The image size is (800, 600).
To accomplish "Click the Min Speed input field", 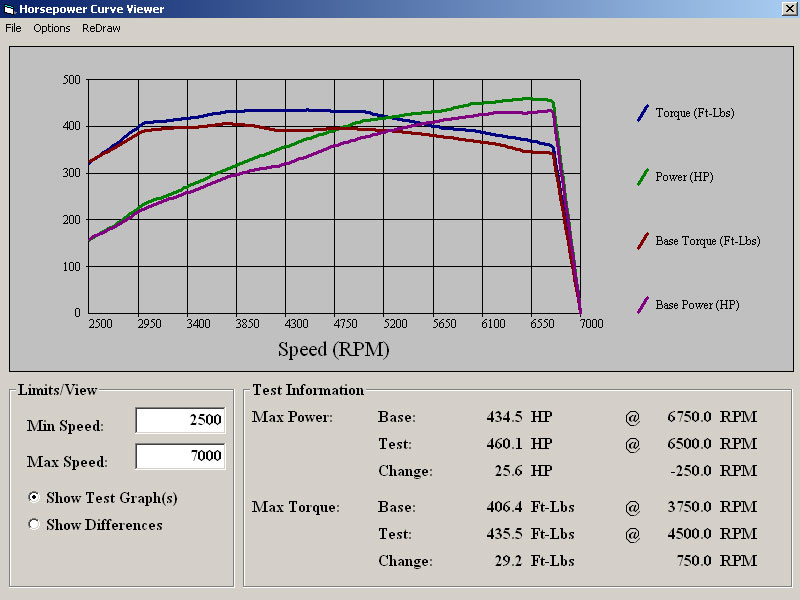I will coord(180,420).
